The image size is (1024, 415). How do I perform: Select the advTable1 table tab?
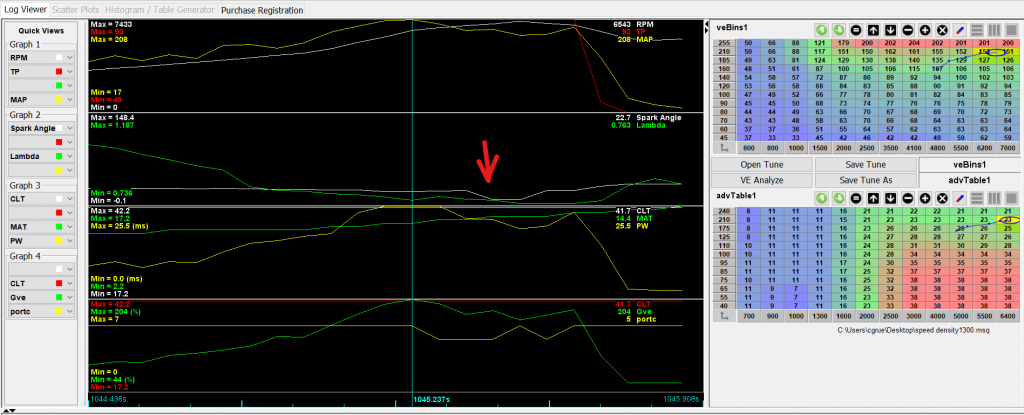pyautogui.click(x=969, y=180)
